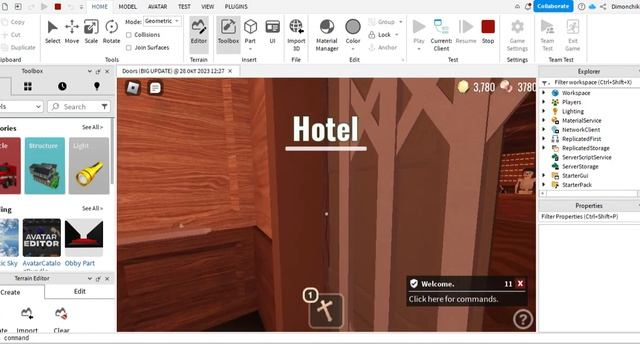Switch to the VIEW ribbon tab
The width and height of the screenshot is (640, 360).
point(207,7)
